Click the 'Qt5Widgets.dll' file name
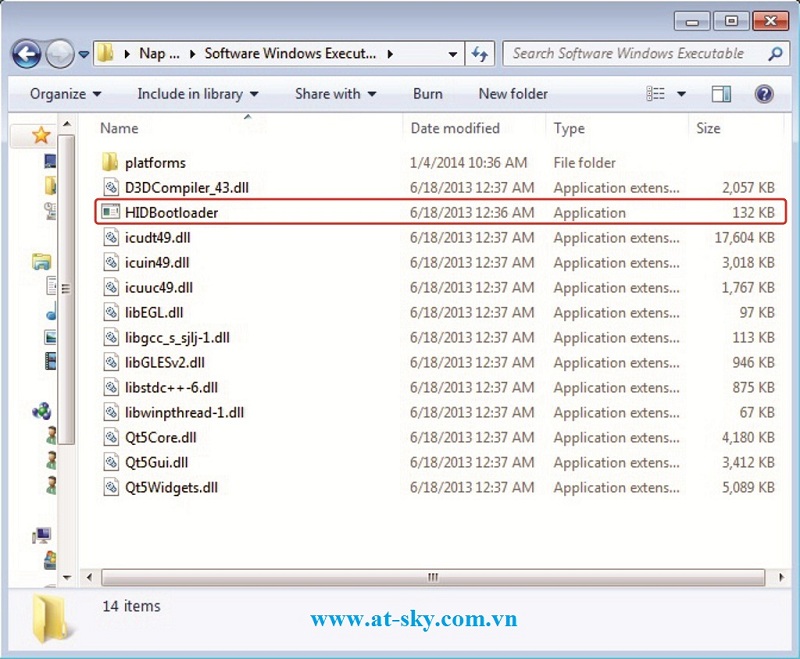This screenshot has width=800, height=659. pos(171,488)
